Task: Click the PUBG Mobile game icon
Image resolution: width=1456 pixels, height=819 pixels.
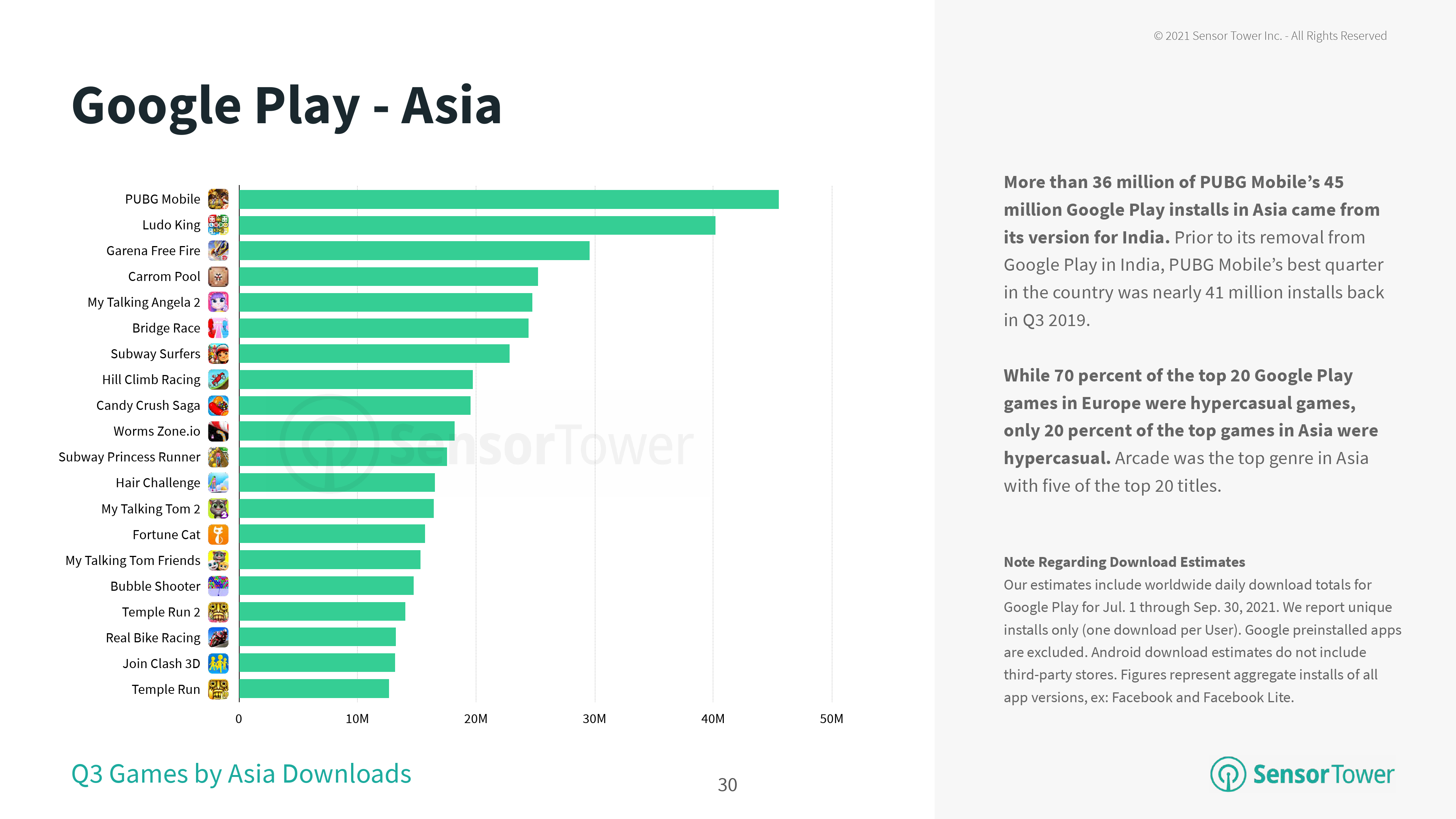Action: [218, 199]
